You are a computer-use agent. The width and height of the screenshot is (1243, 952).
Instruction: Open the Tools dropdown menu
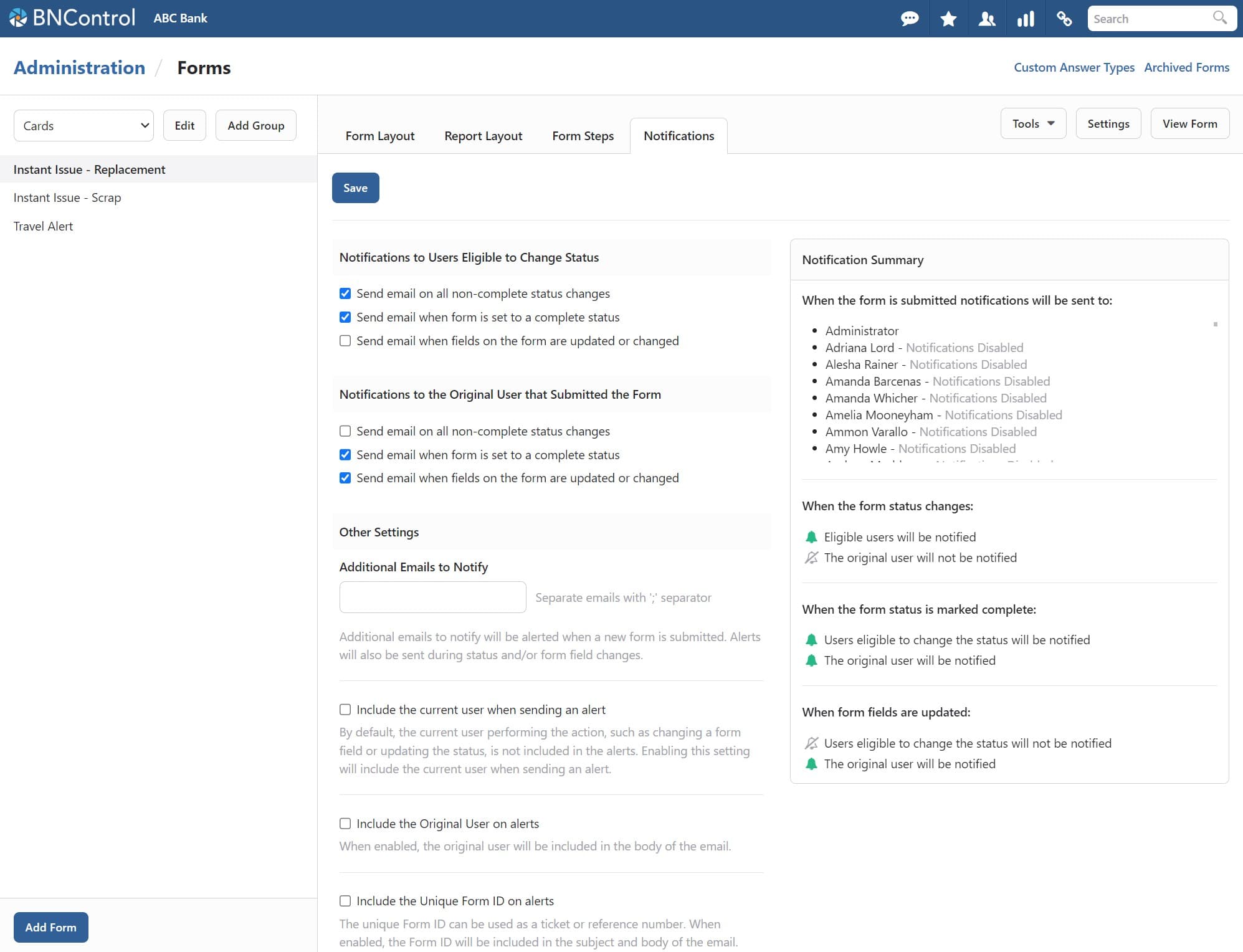click(x=1032, y=123)
